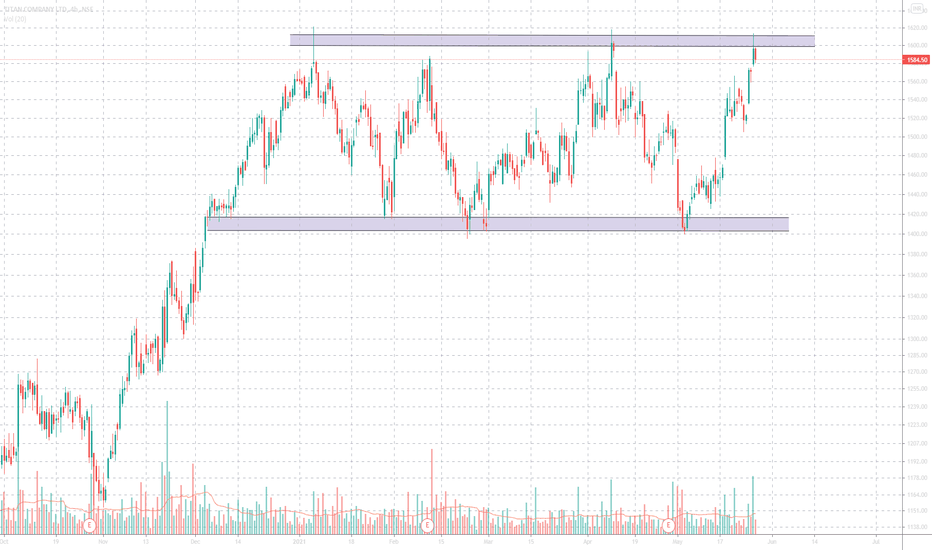Click the horizontal red current price line
Image resolution: width=932 pixels, height=550 pixels.
pos(451,60)
